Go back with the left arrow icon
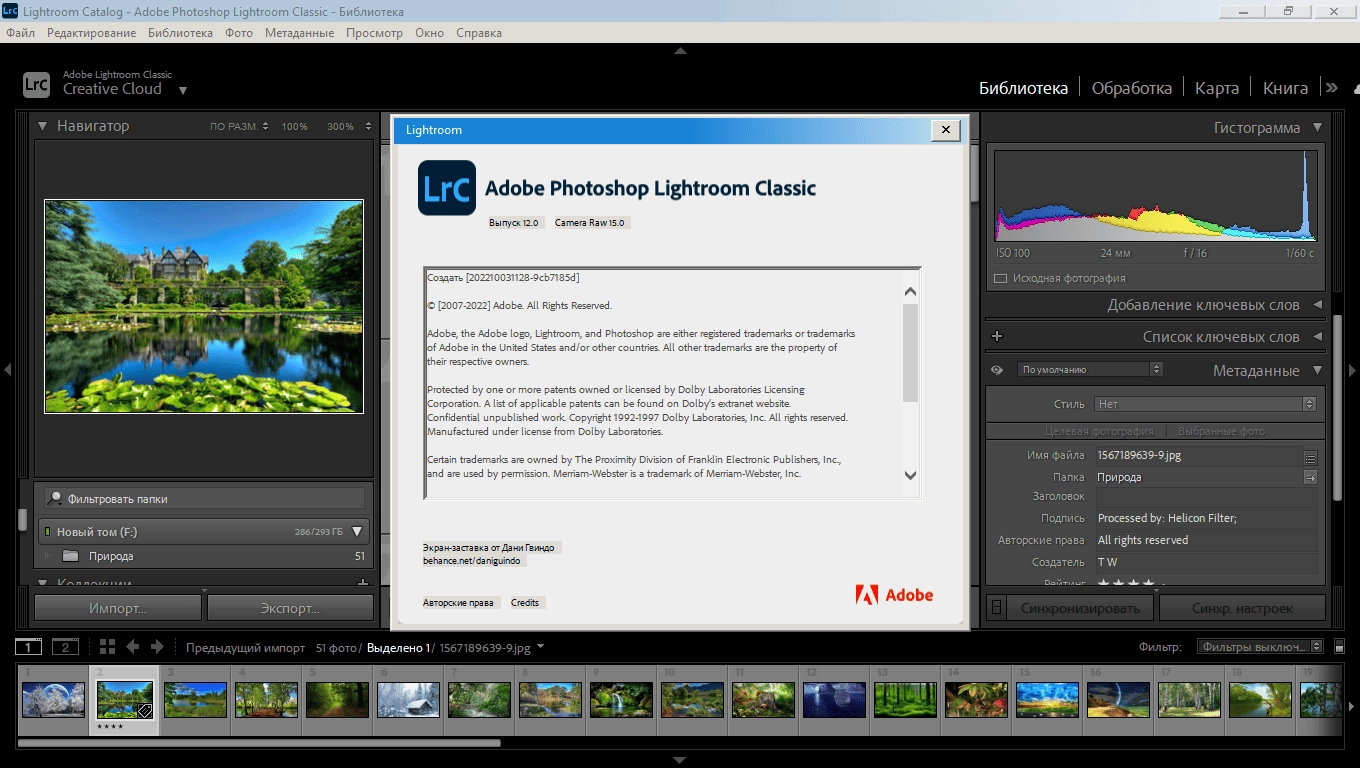The image size is (1360, 768). pyautogui.click(x=132, y=647)
